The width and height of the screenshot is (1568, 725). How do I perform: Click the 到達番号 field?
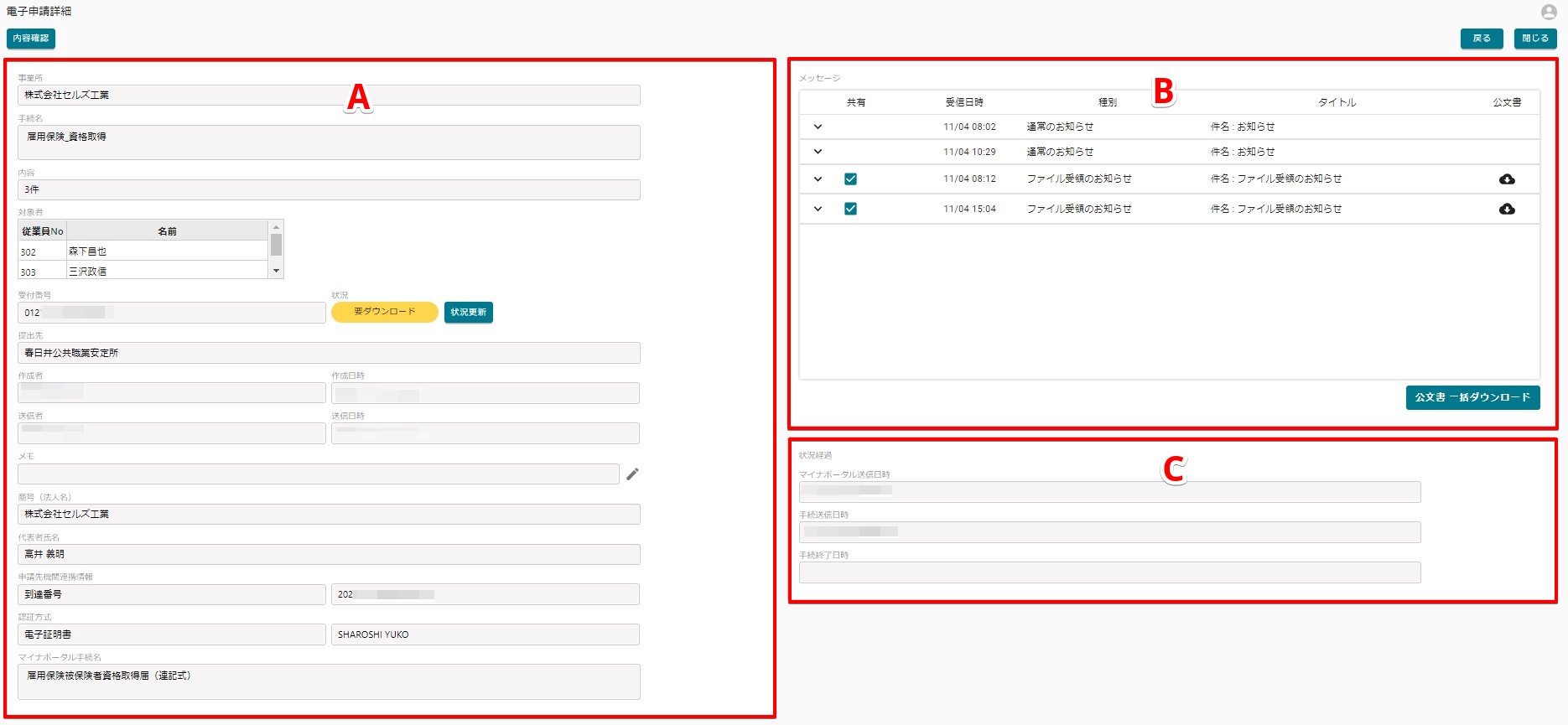click(172, 594)
